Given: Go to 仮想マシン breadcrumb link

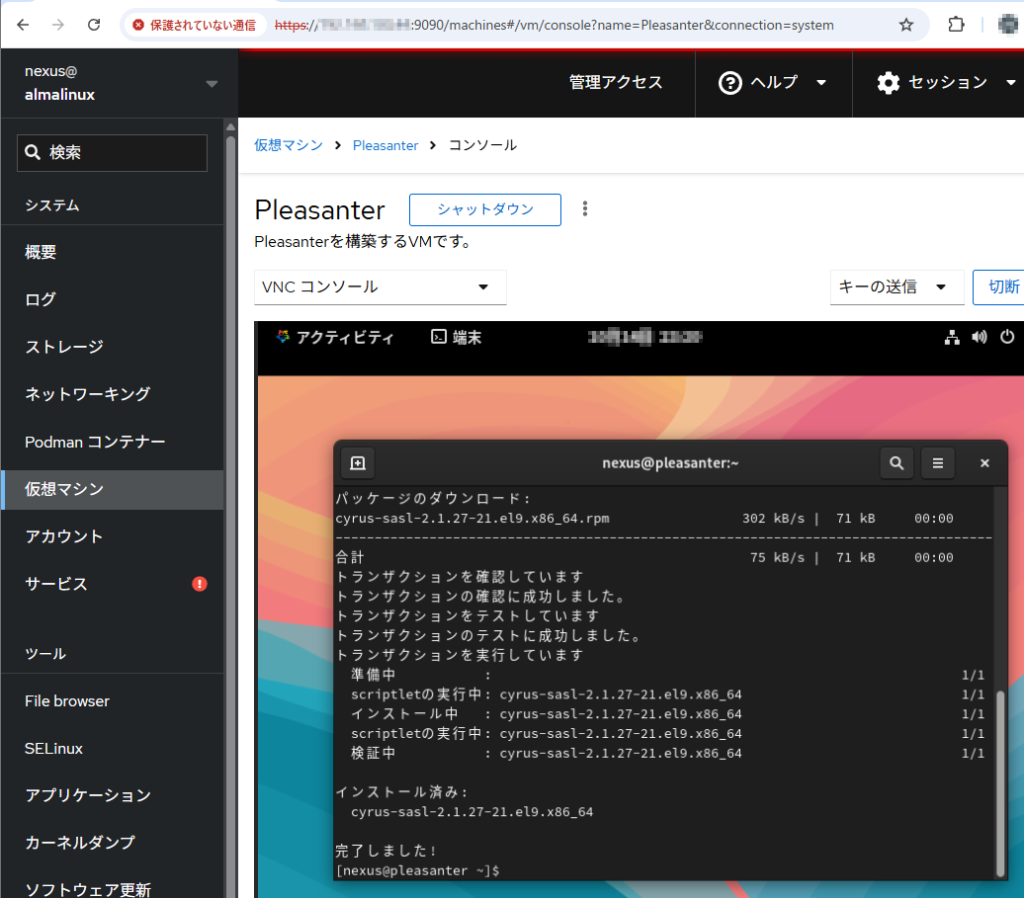Looking at the screenshot, I should [x=288, y=145].
